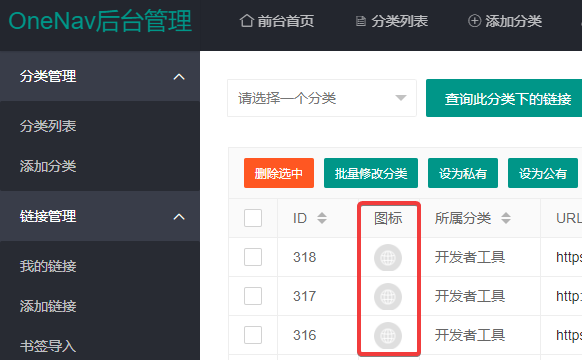Click the 图标 column header

click(388, 218)
